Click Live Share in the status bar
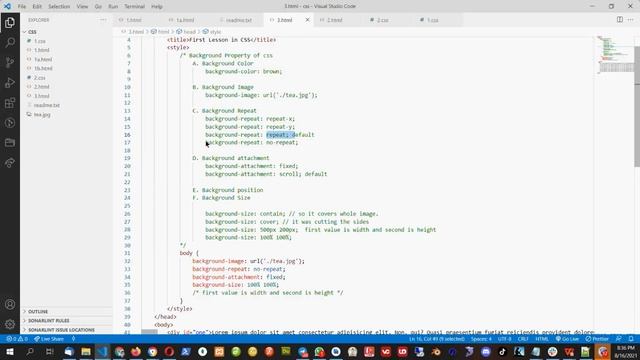Image resolution: width=640 pixels, height=360 pixels. pyautogui.click(x=49, y=339)
